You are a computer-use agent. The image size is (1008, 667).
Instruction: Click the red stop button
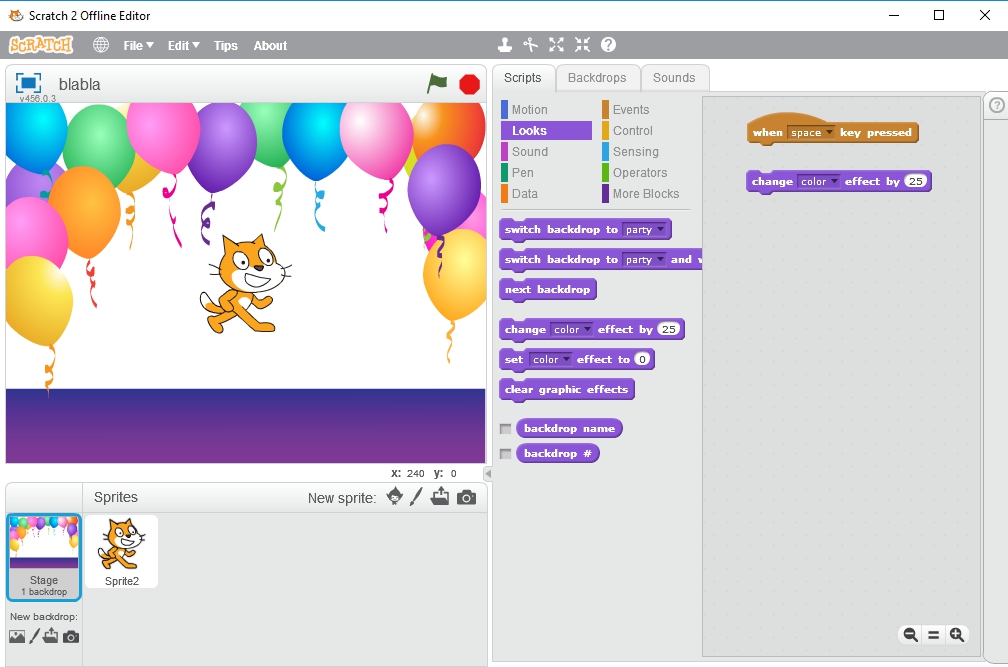click(469, 84)
